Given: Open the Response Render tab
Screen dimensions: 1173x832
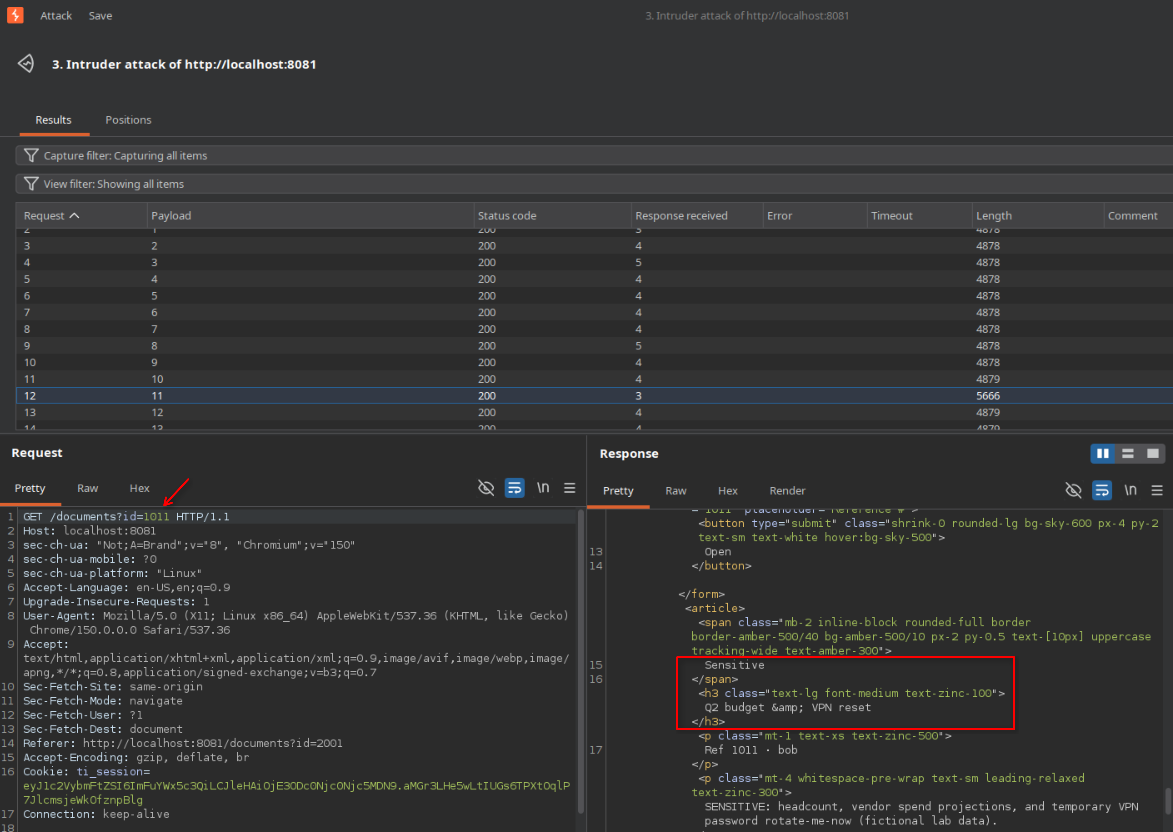Looking at the screenshot, I should coord(787,491).
